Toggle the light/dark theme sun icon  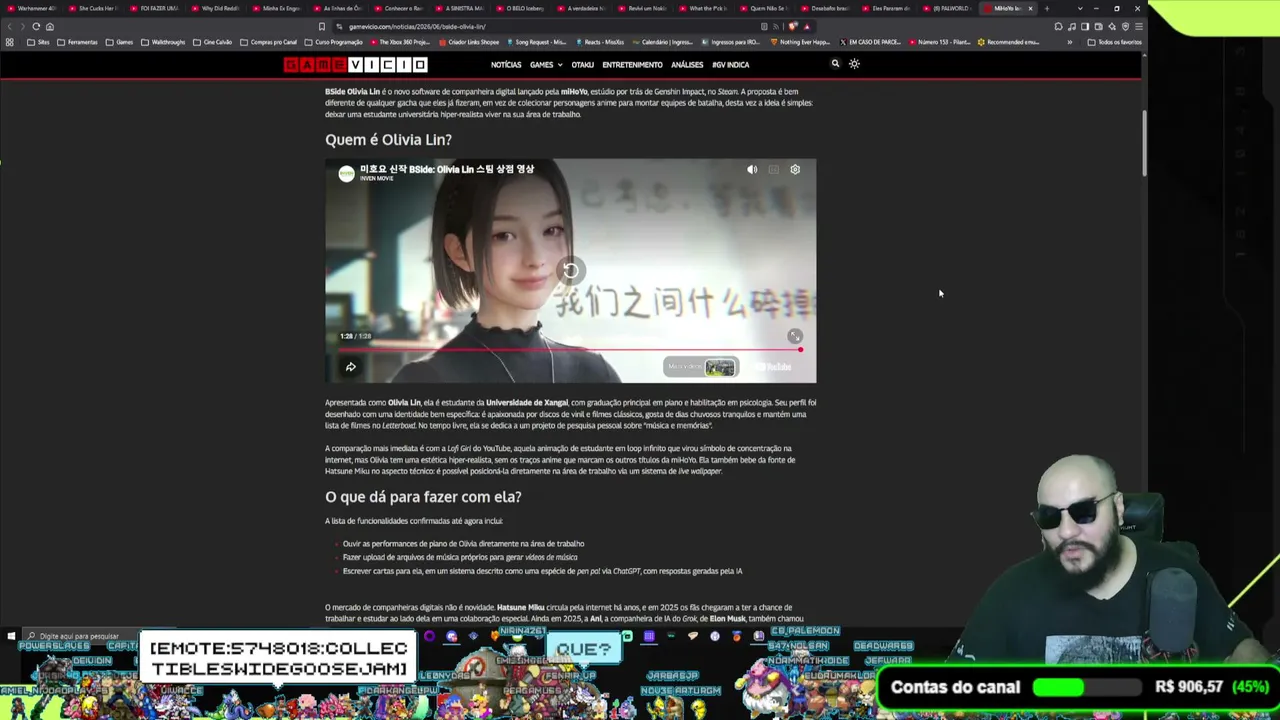854,64
